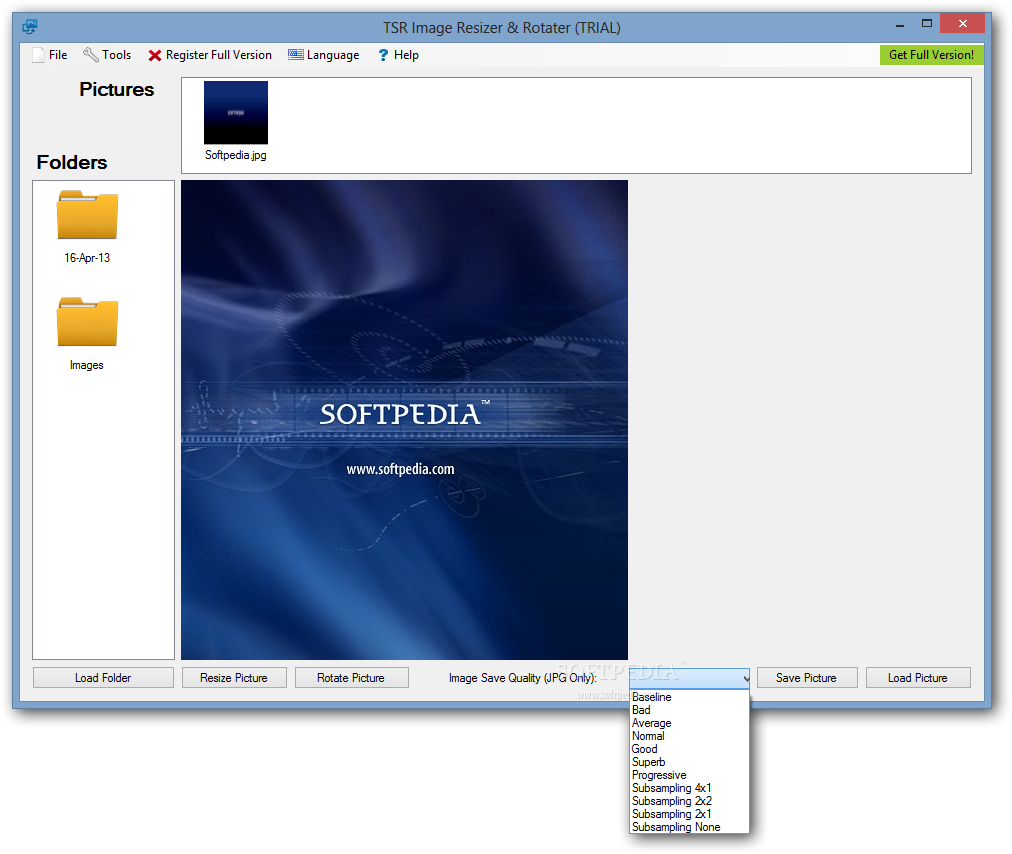The width and height of the screenshot is (1012, 854).
Task: Open the Help menu
Action: pos(398,55)
